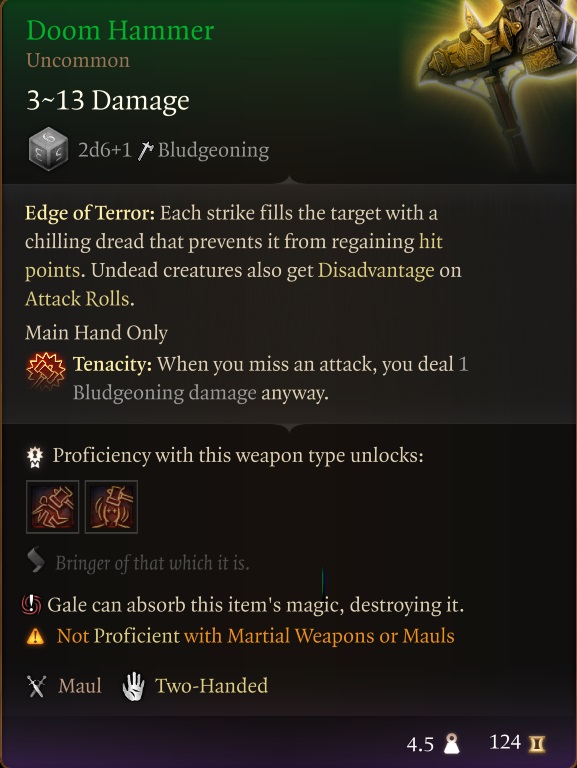Select the second unlocked weapon action icon
The image size is (577, 768).
tap(111, 506)
